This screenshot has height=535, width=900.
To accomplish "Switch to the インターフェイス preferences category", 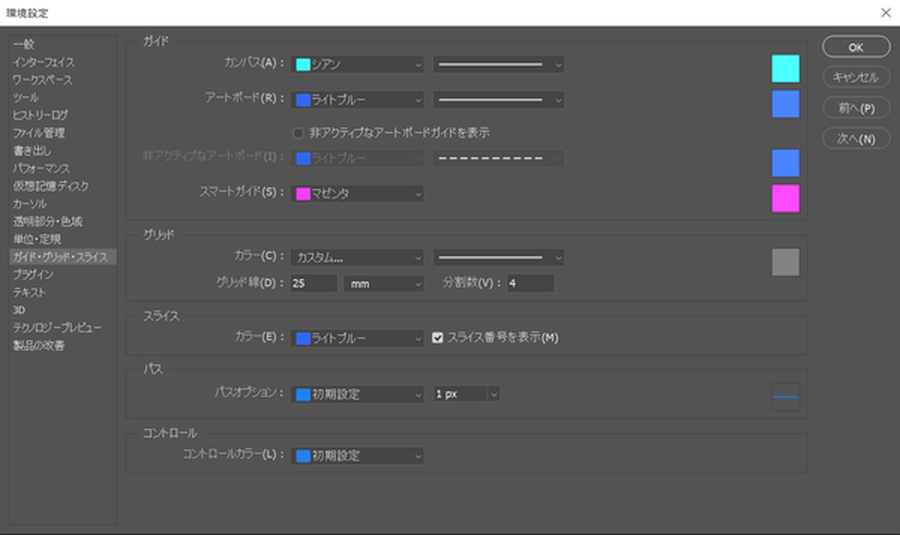I will (44, 62).
